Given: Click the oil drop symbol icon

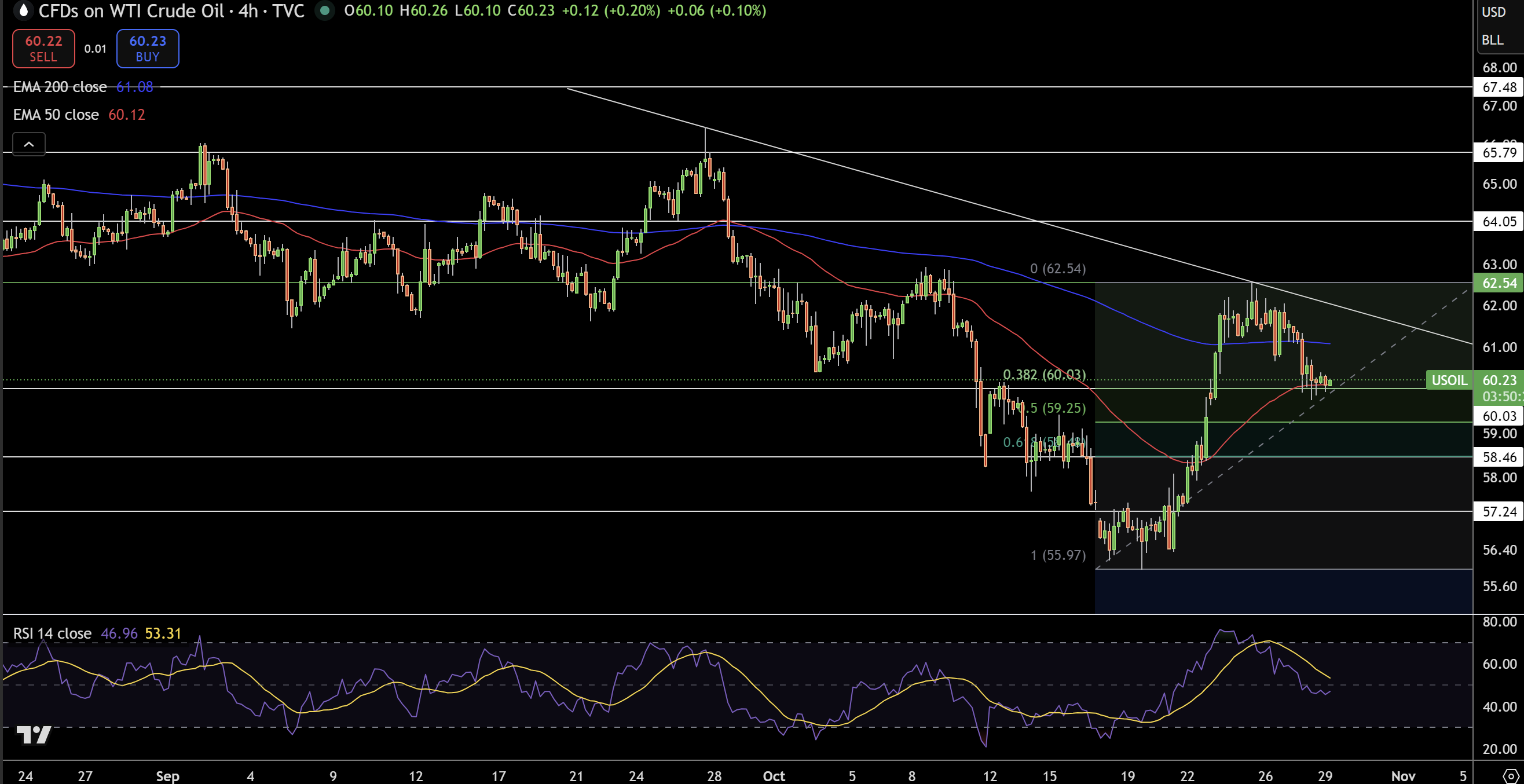Looking at the screenshot, I should (x=24, y=10).
